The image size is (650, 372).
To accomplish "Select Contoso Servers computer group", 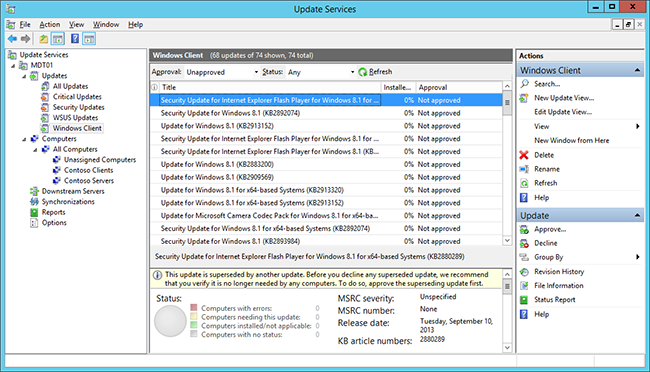I will pos(89,181).
